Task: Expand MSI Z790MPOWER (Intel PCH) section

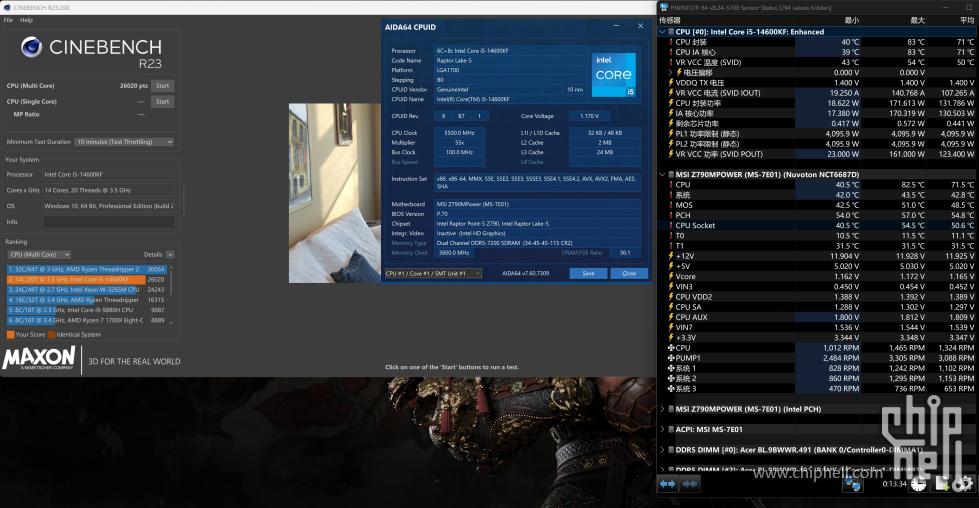Action: point(662,409)
